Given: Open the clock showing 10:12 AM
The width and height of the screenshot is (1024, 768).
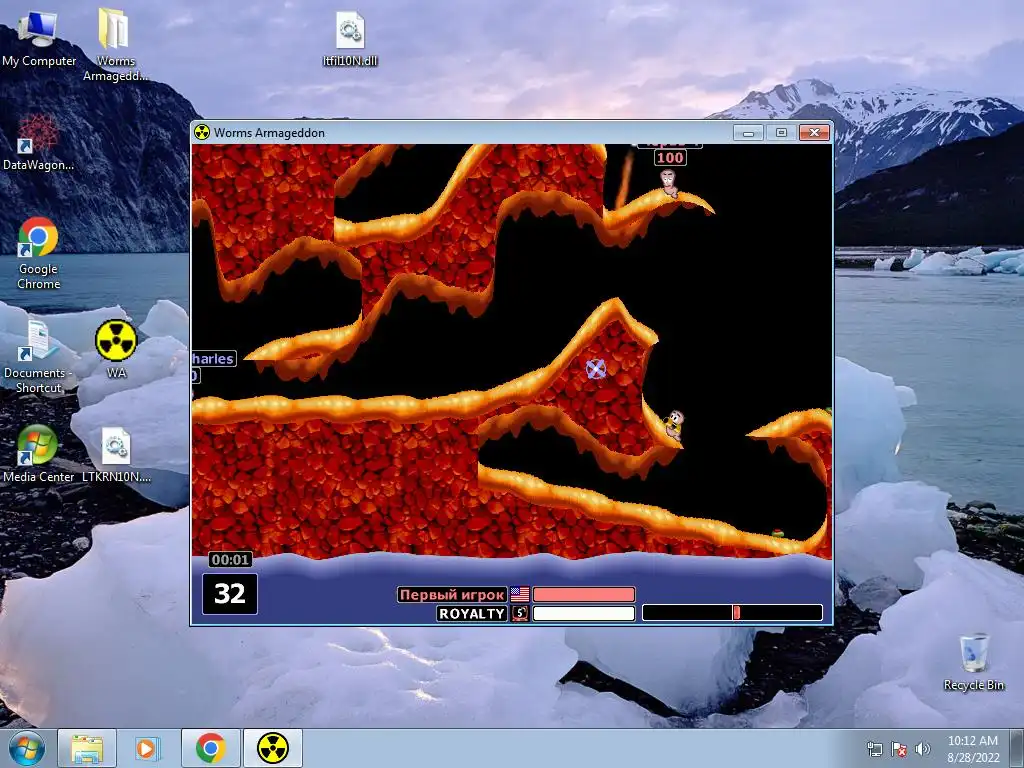Looking at the screenshot, I should click(973, 748).
